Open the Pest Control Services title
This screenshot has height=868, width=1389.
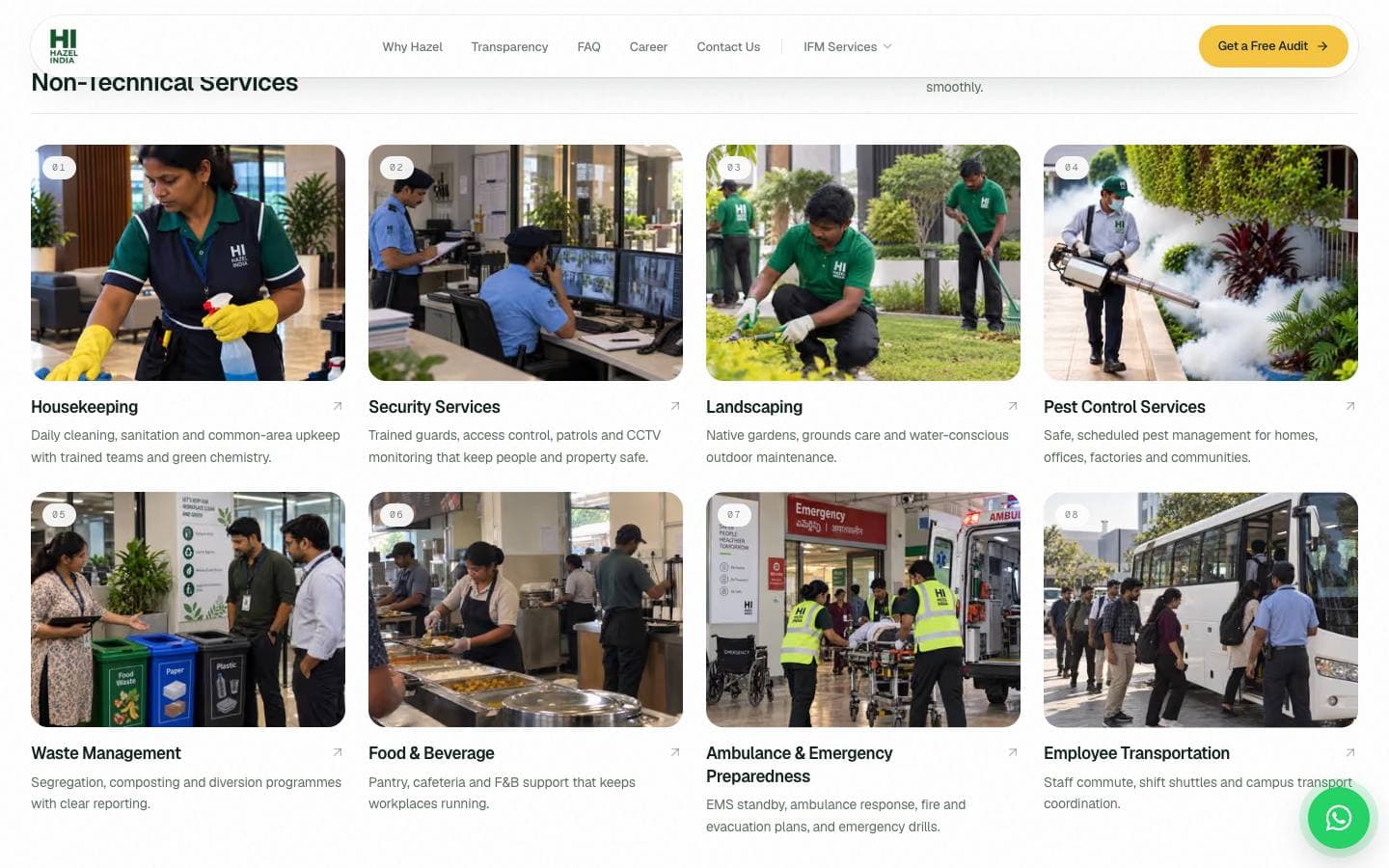click(x=1125, y=407)
